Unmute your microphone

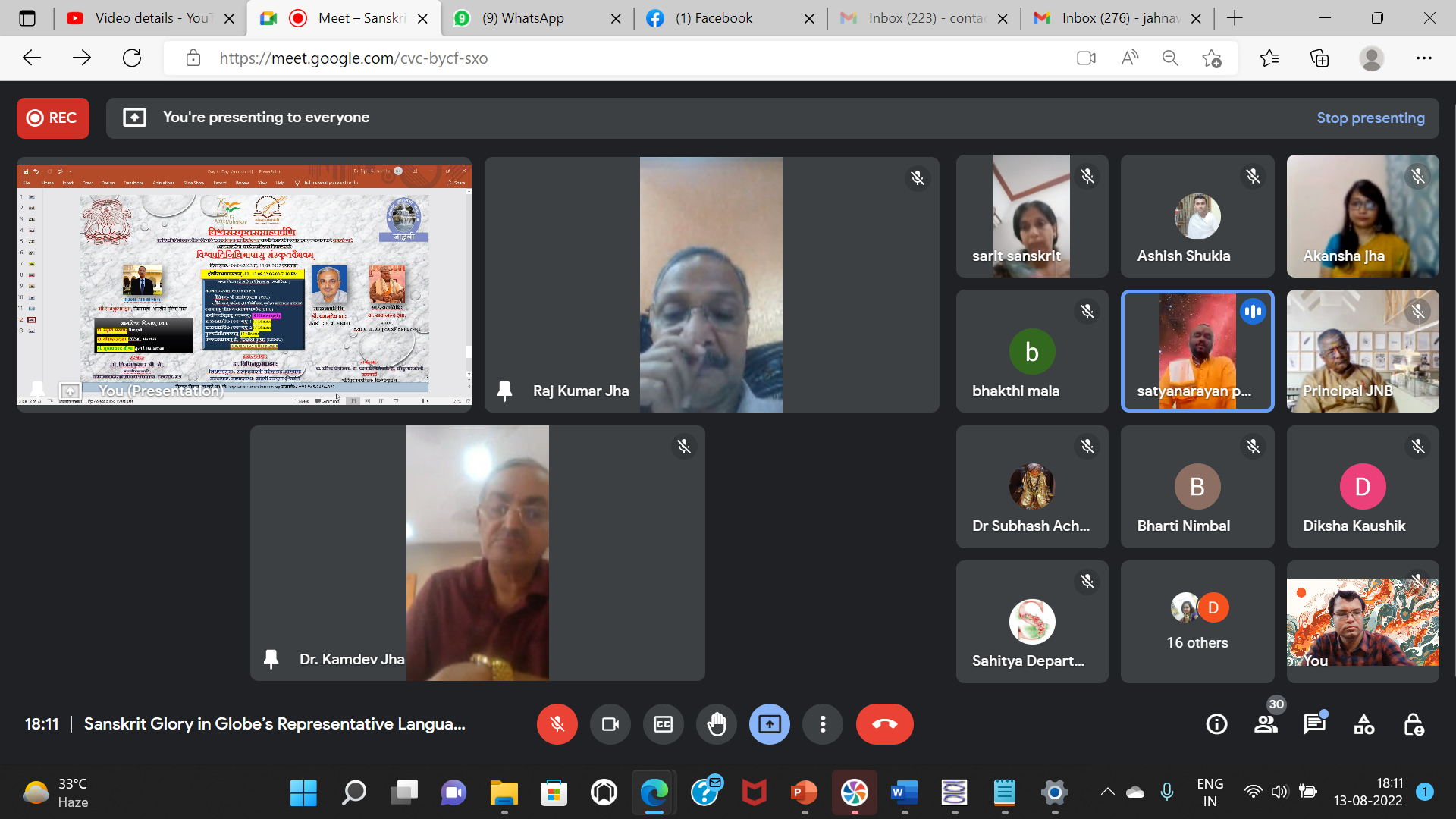557,724
